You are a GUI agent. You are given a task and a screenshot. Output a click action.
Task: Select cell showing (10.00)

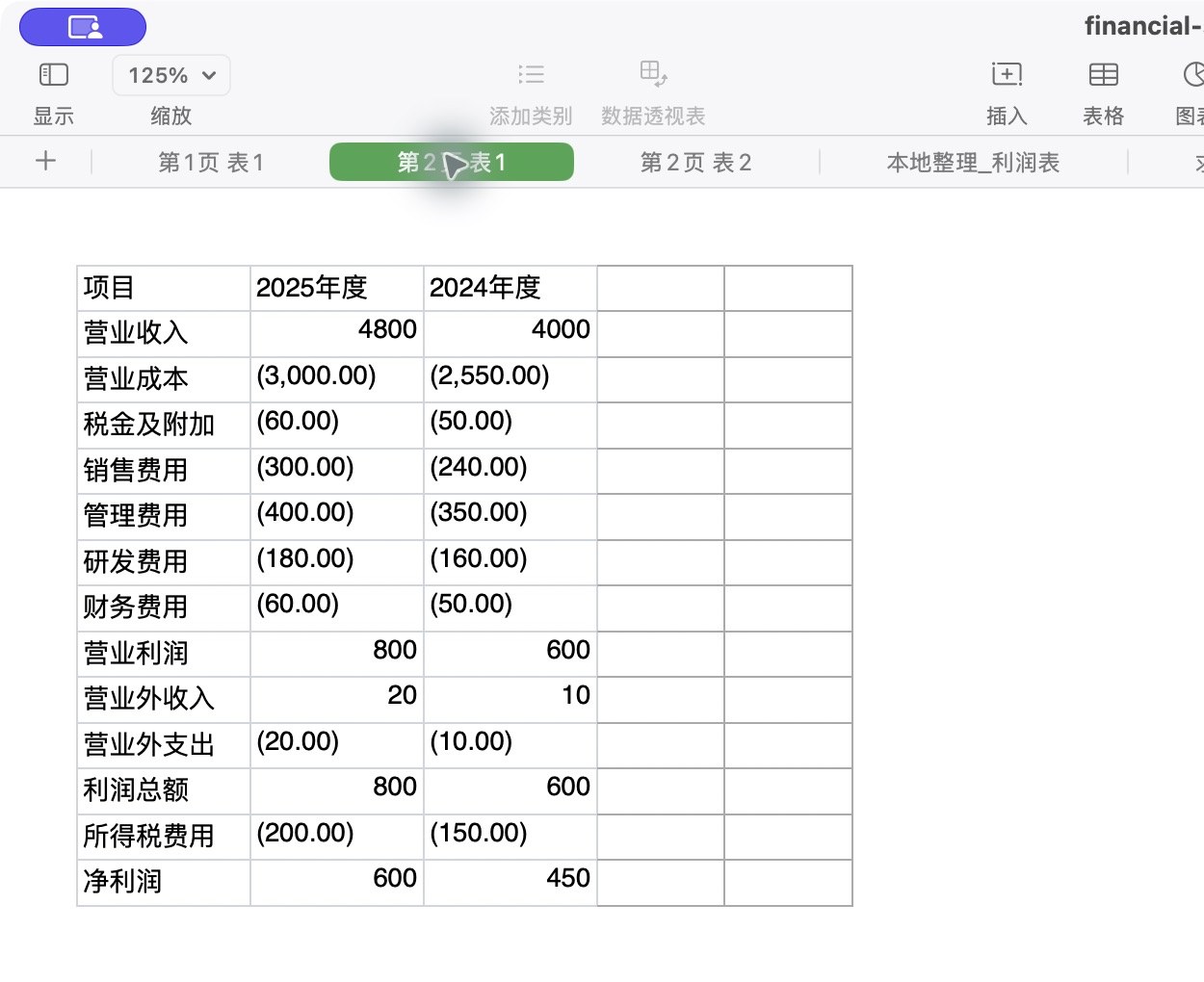(510, 746)
